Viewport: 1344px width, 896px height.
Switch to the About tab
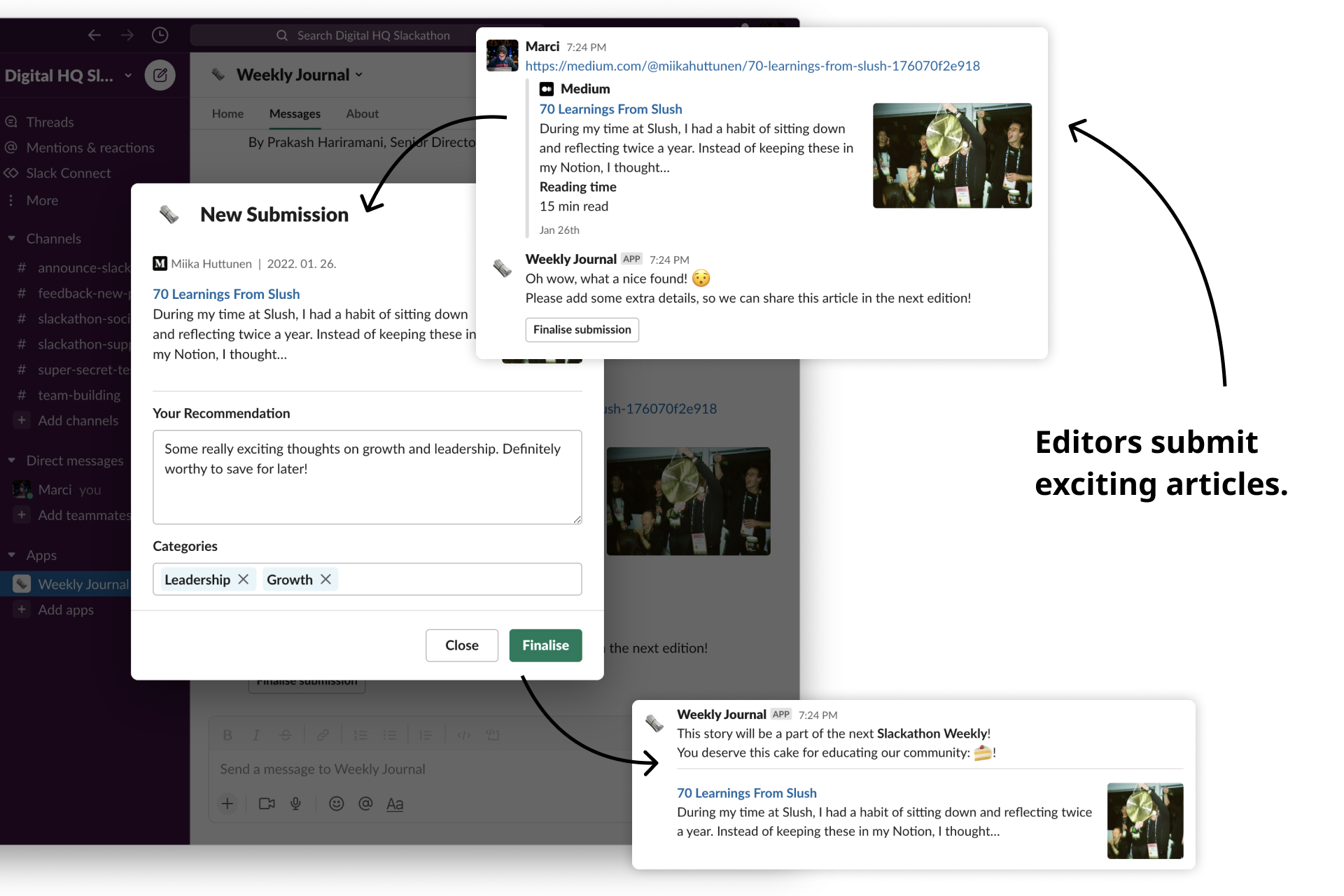[x=362, y=113]
